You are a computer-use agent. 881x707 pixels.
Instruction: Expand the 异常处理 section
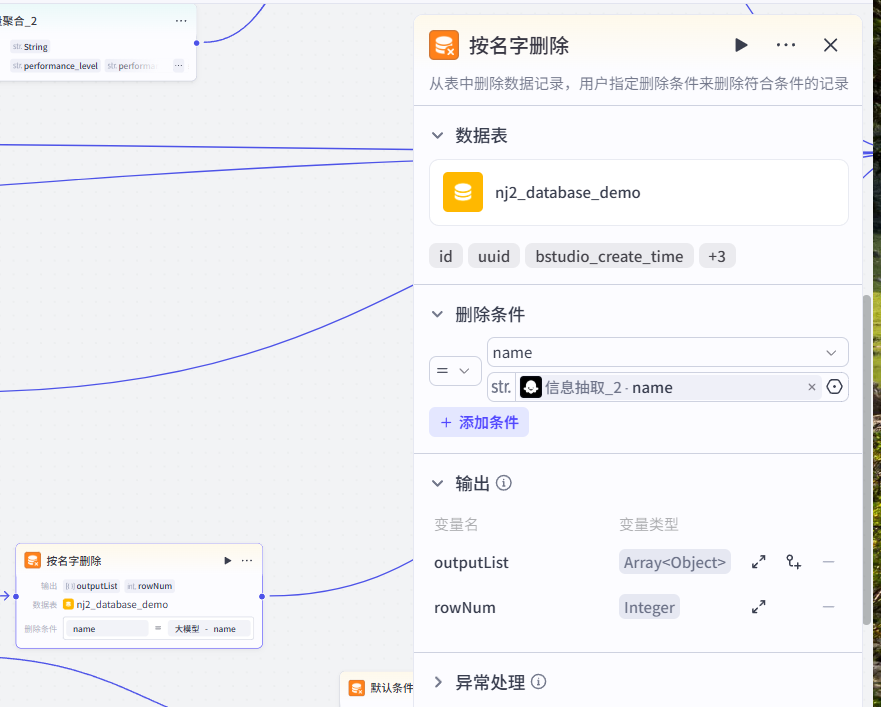[438, 682]
